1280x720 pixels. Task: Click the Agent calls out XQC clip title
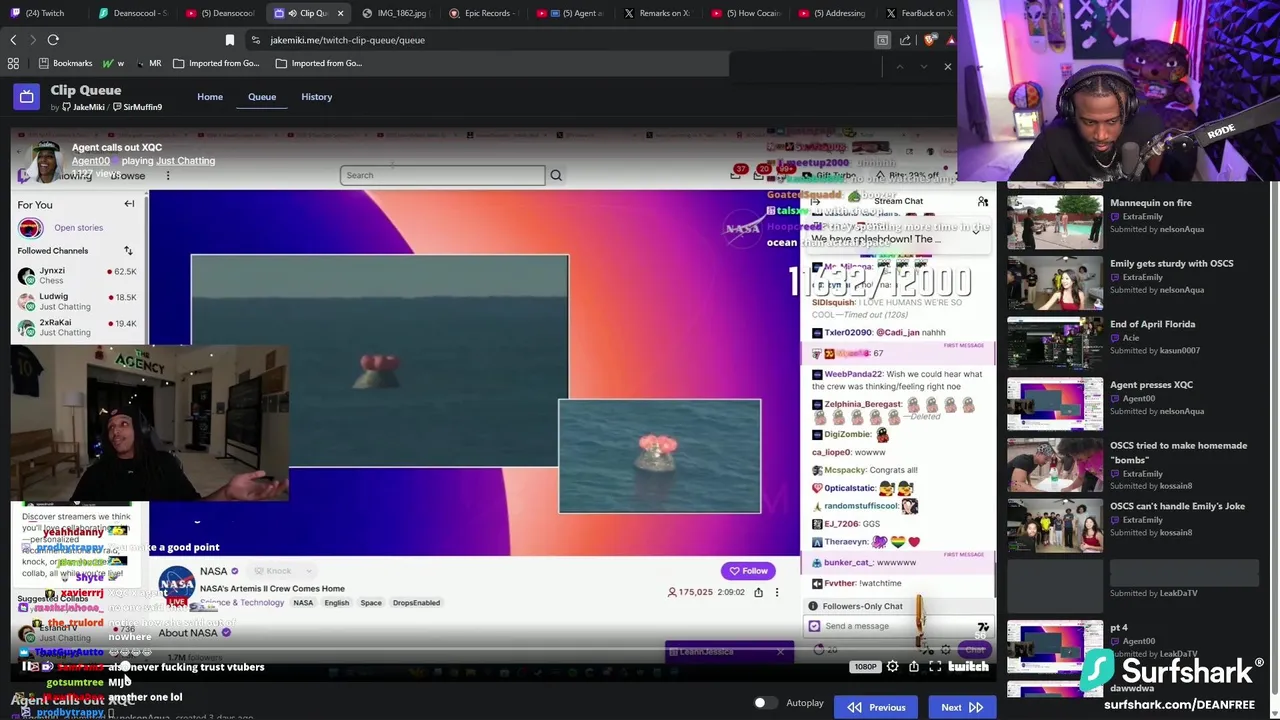pos(116,147)
